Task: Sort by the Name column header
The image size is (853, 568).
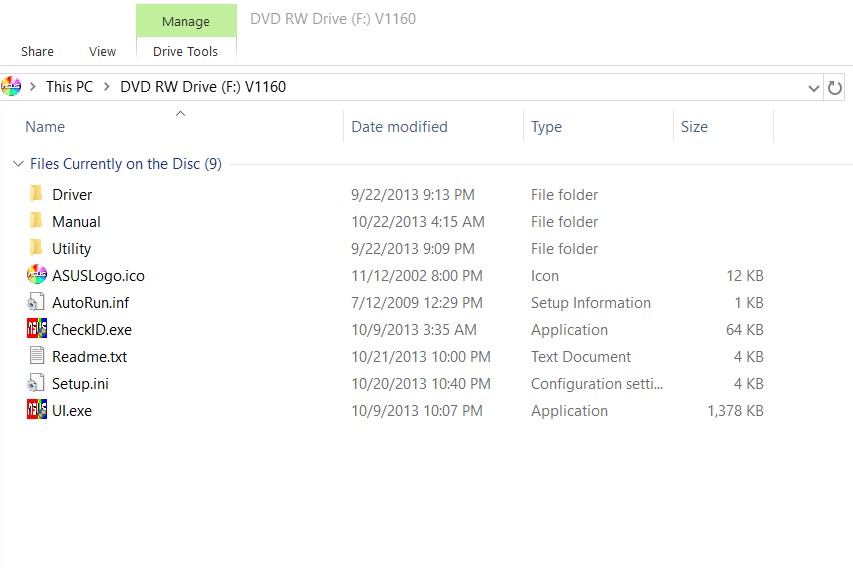Action: 45,127
